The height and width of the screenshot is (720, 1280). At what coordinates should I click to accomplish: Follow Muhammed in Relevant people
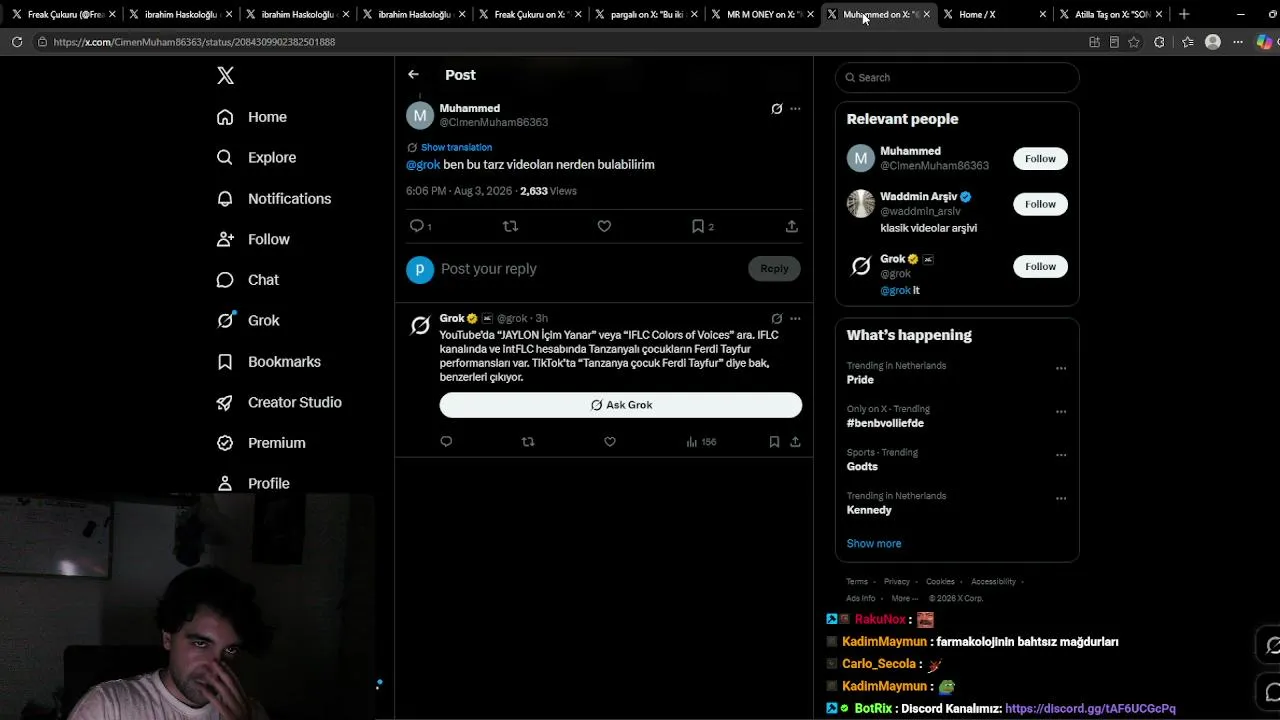[x=1040, y=159]
